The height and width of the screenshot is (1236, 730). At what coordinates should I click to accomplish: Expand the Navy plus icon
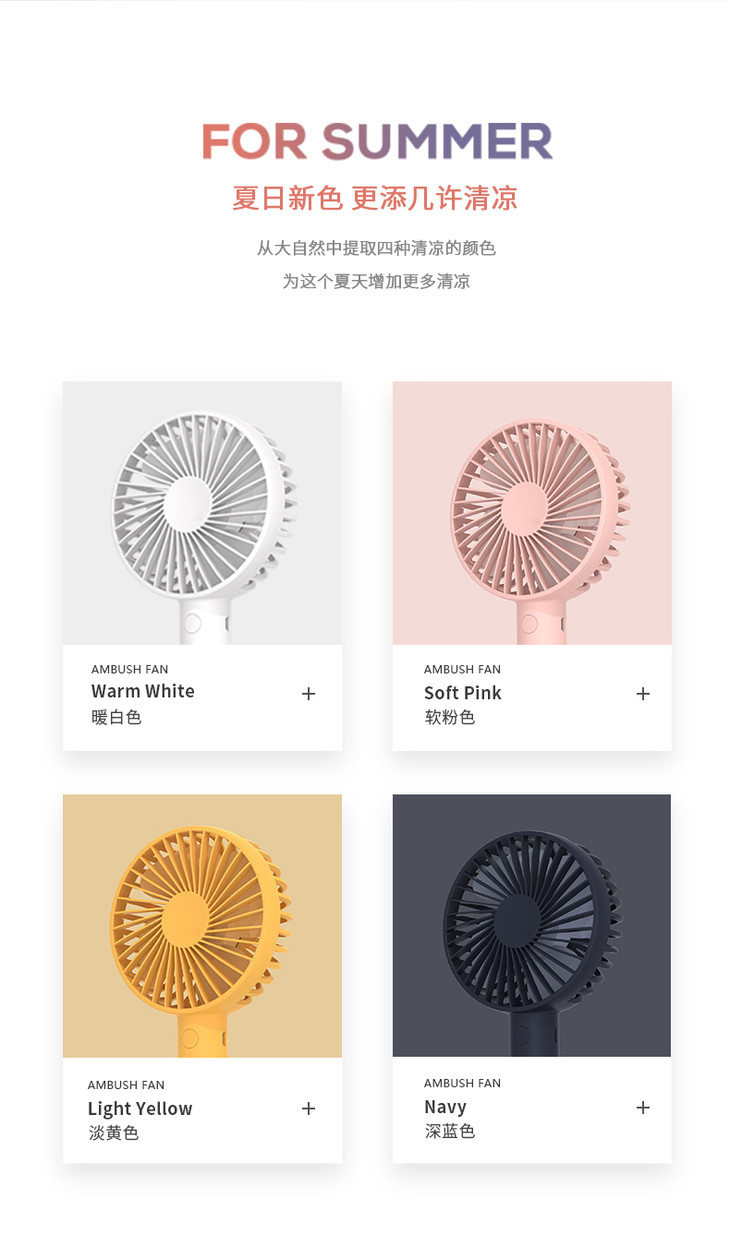[x=642, y=1107]
